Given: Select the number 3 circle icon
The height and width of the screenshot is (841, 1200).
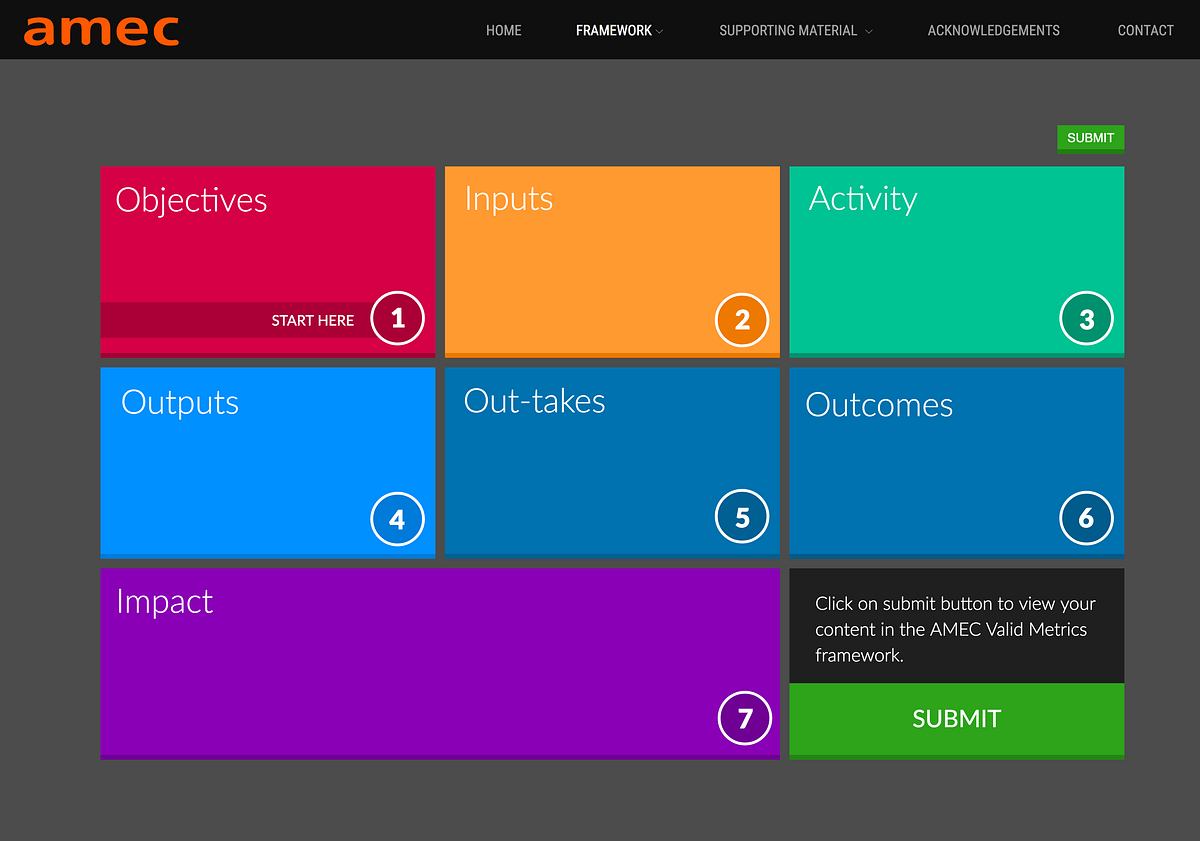Looking at the screenshot, I should (1086, 319).
